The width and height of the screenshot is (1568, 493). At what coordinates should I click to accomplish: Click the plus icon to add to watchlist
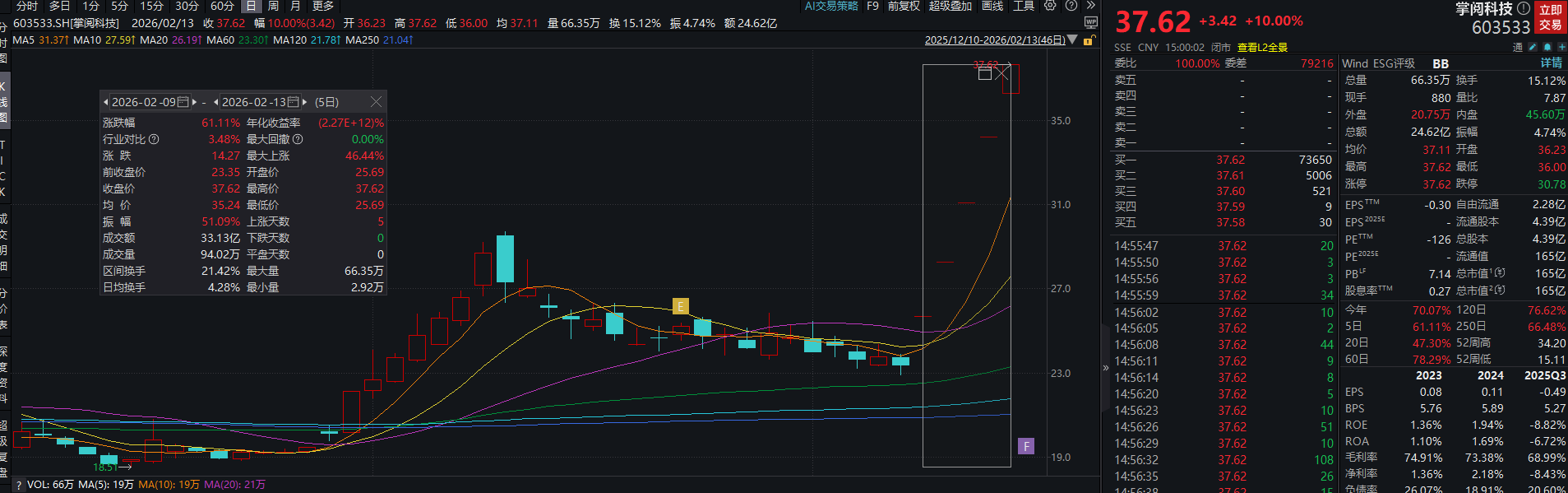tap(1561, 47)
